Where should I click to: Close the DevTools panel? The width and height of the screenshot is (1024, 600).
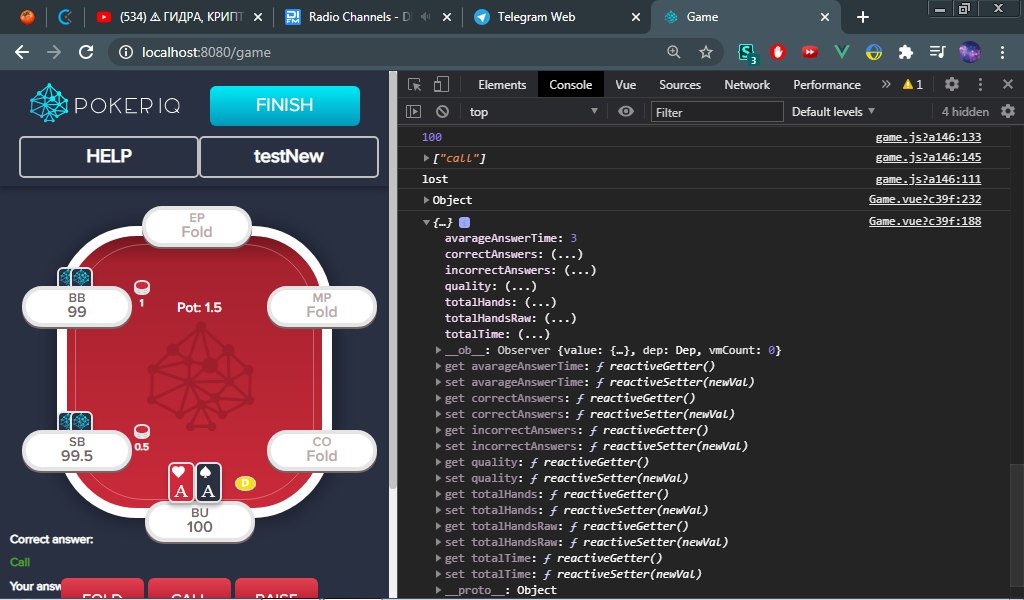pyautogui.click(x=1008, y=84)
